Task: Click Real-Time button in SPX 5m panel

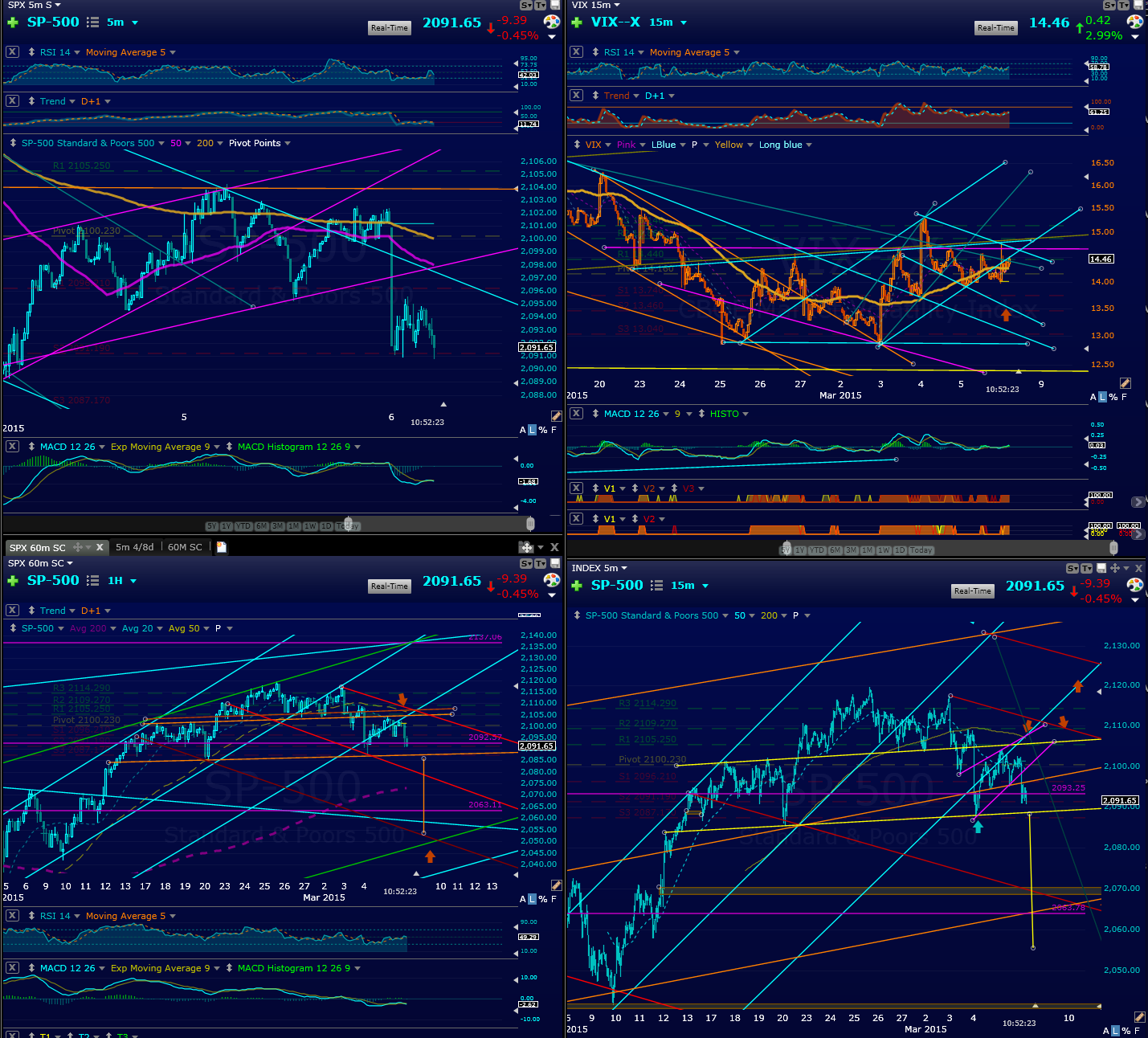Action: point(390,28)
